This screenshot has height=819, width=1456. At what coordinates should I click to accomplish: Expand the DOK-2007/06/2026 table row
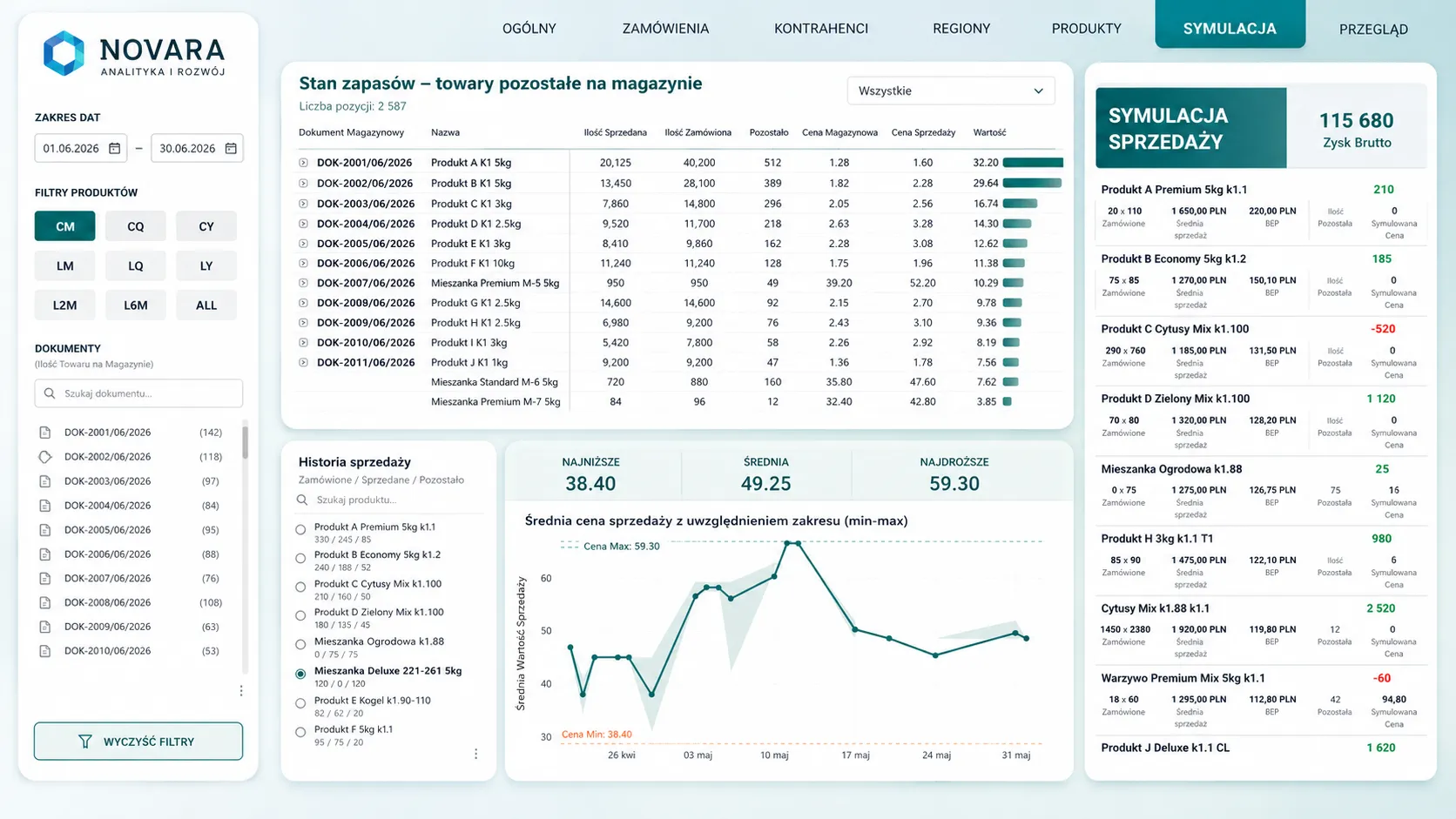click(x=303, y=283)
